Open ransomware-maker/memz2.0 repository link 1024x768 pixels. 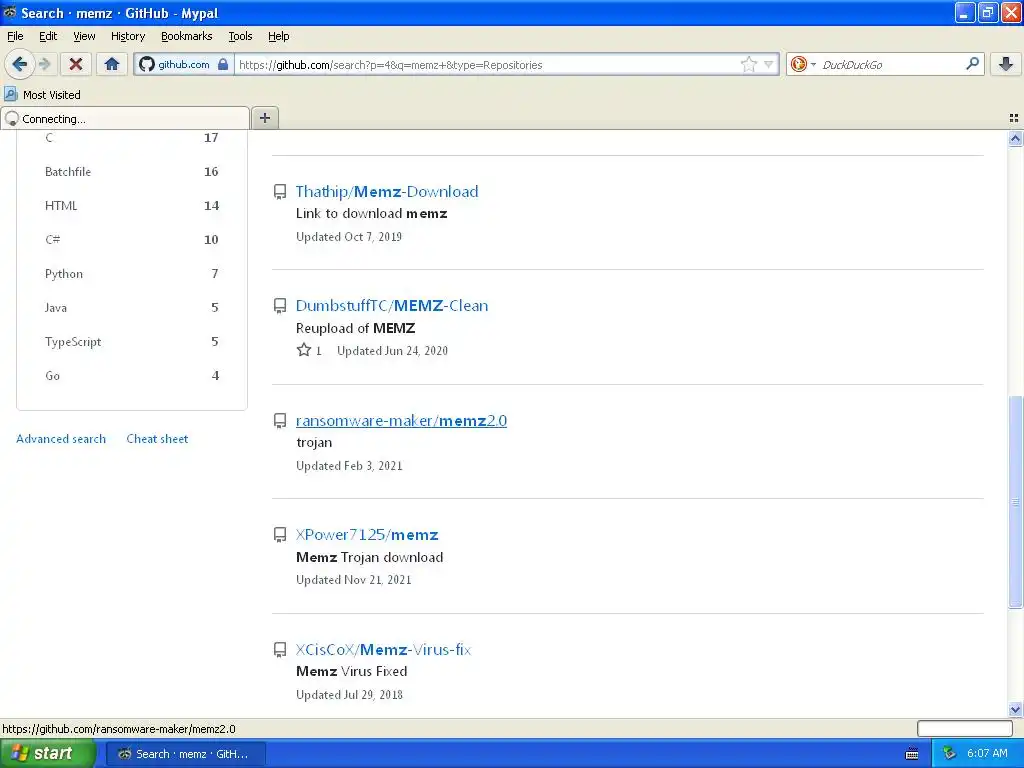(x=401, y=421)
